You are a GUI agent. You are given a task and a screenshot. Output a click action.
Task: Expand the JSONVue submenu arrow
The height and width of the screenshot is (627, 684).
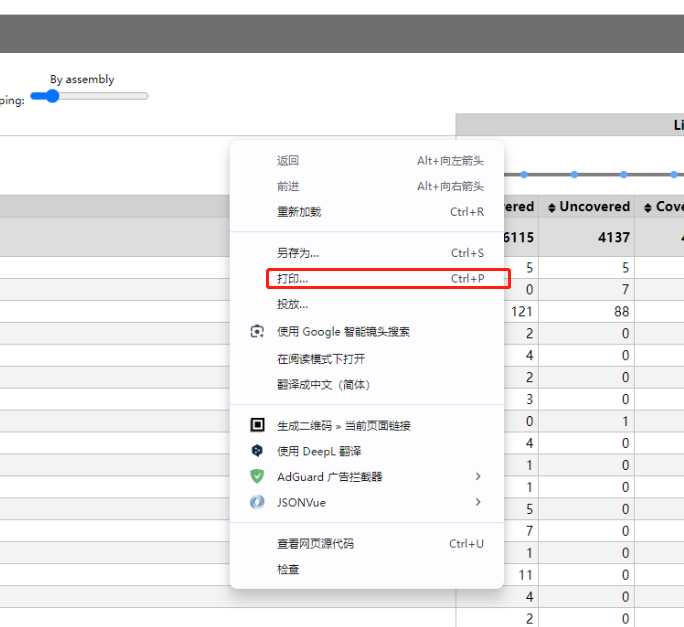pos(478,503)
